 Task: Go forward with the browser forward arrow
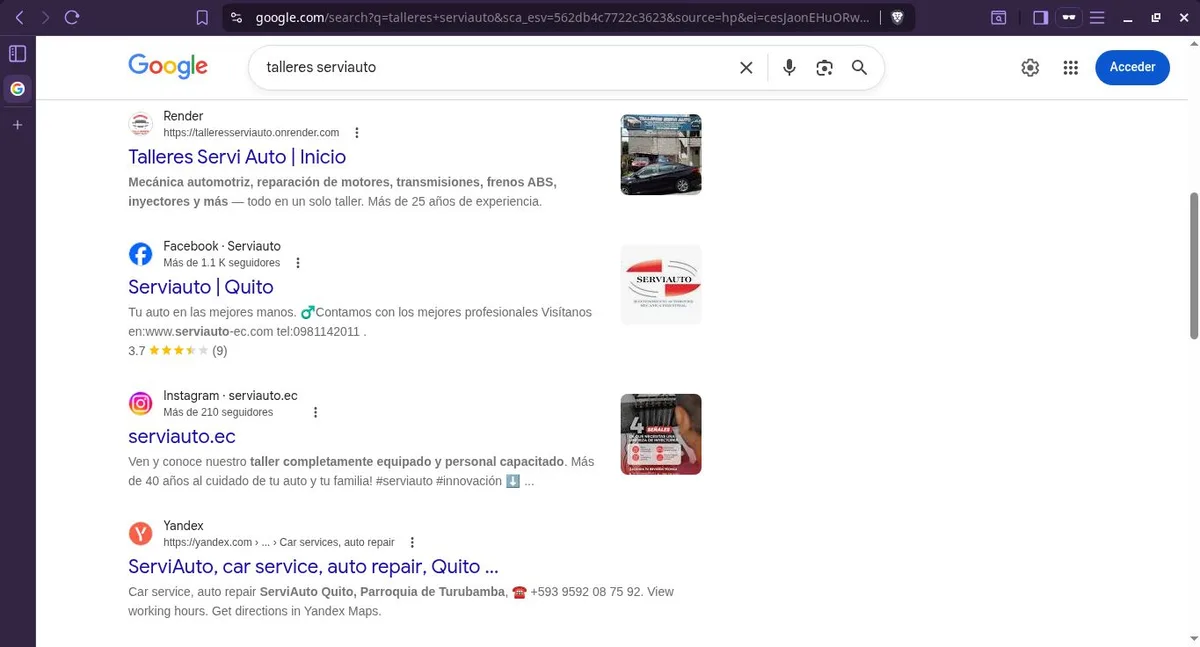[x=45, y=17]
